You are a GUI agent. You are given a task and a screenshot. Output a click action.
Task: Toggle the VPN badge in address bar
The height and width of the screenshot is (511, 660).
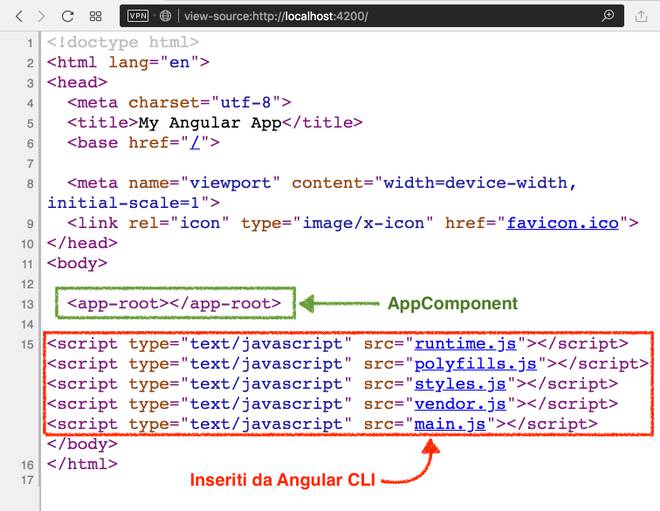[x=137, y=17]
